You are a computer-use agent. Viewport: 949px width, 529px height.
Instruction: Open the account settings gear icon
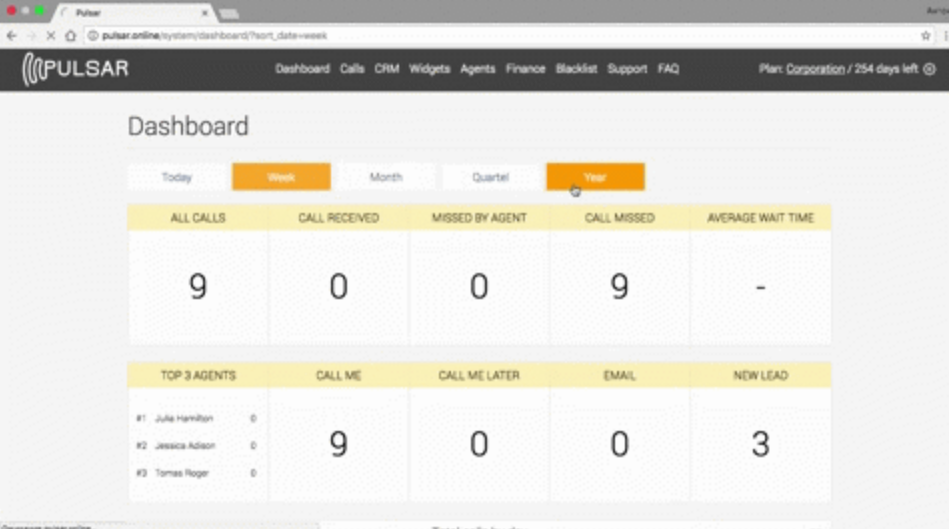point(930,69)
